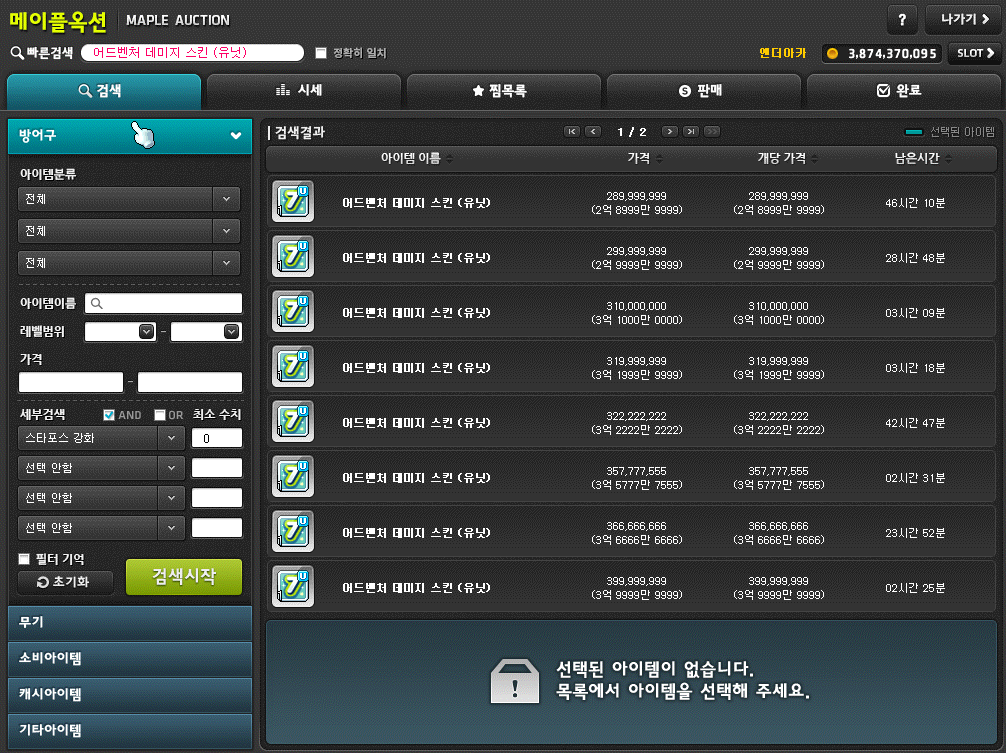The height and width of the screenshot is (753, 1006).
Task: Click the 초기화 reset button
Action: (65, 582)
